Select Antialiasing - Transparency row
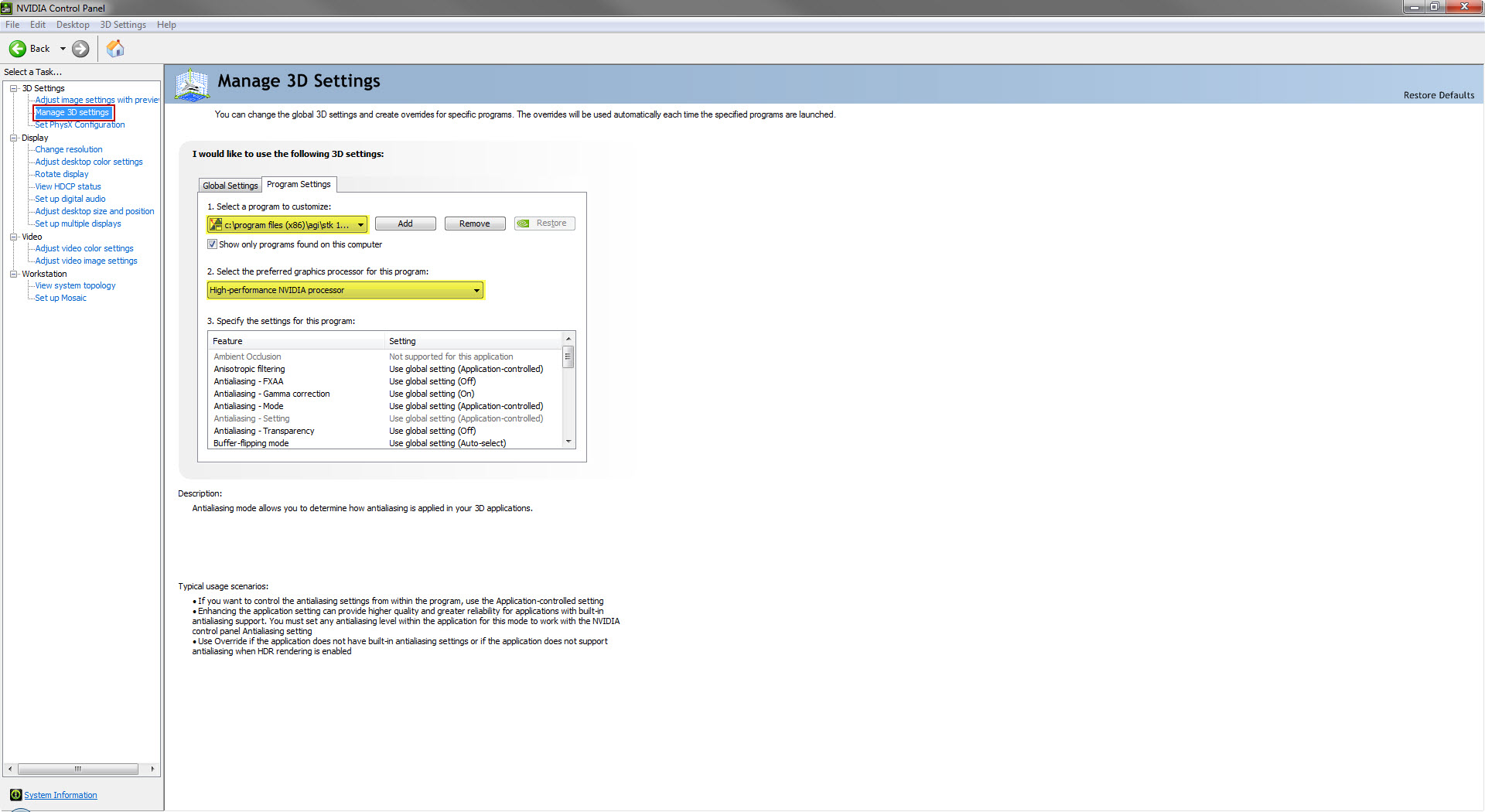This screenshot has height=812, width=1485. 385,431
